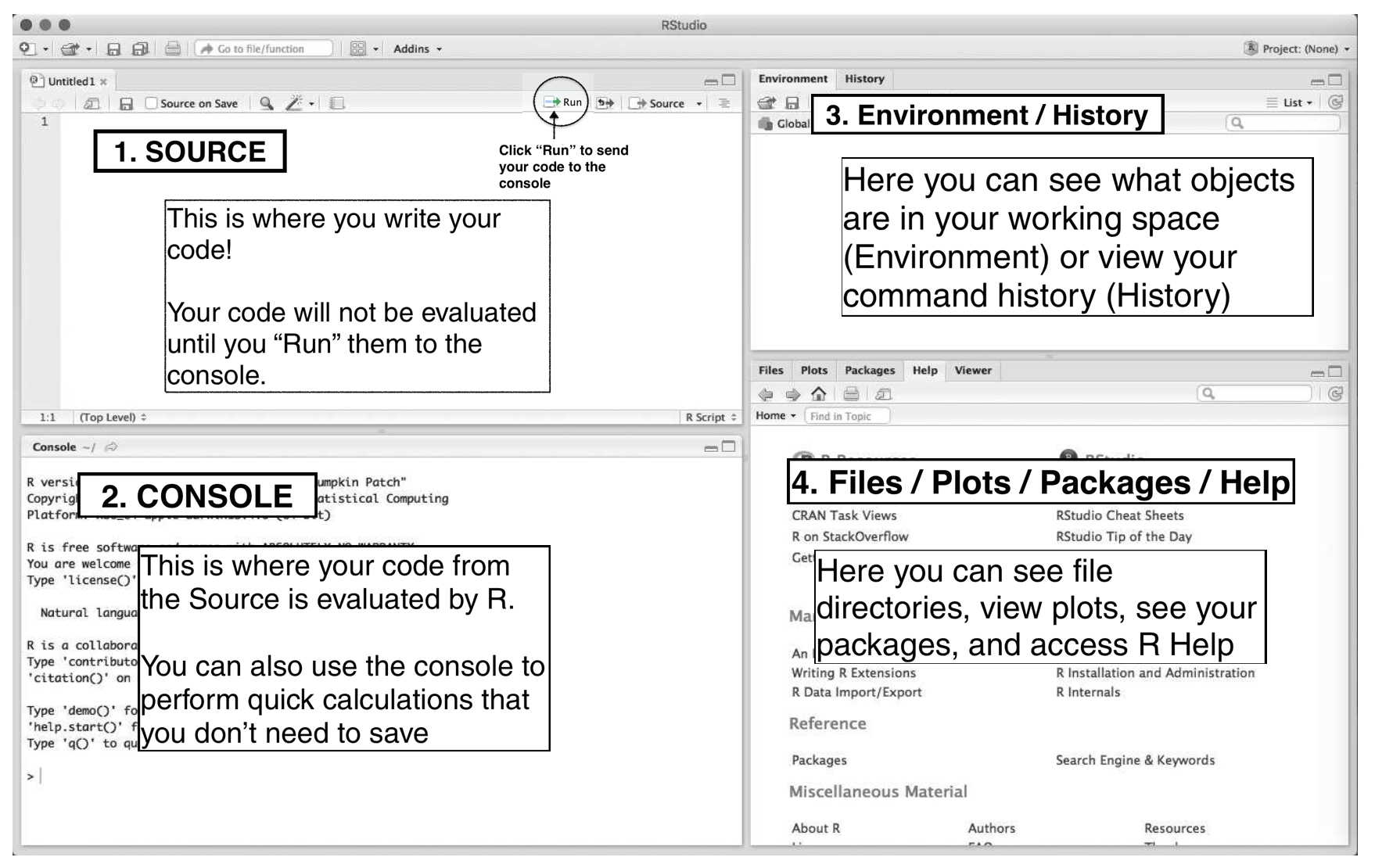Open the workspace panes layout grid icon
The height and width of the screenshot is (868, 1375).
358,48
